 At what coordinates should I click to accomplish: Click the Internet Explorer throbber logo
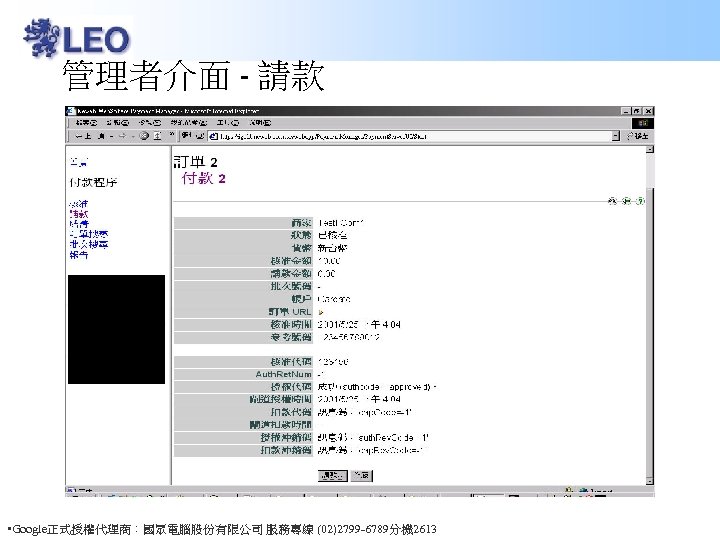(643, 123)
